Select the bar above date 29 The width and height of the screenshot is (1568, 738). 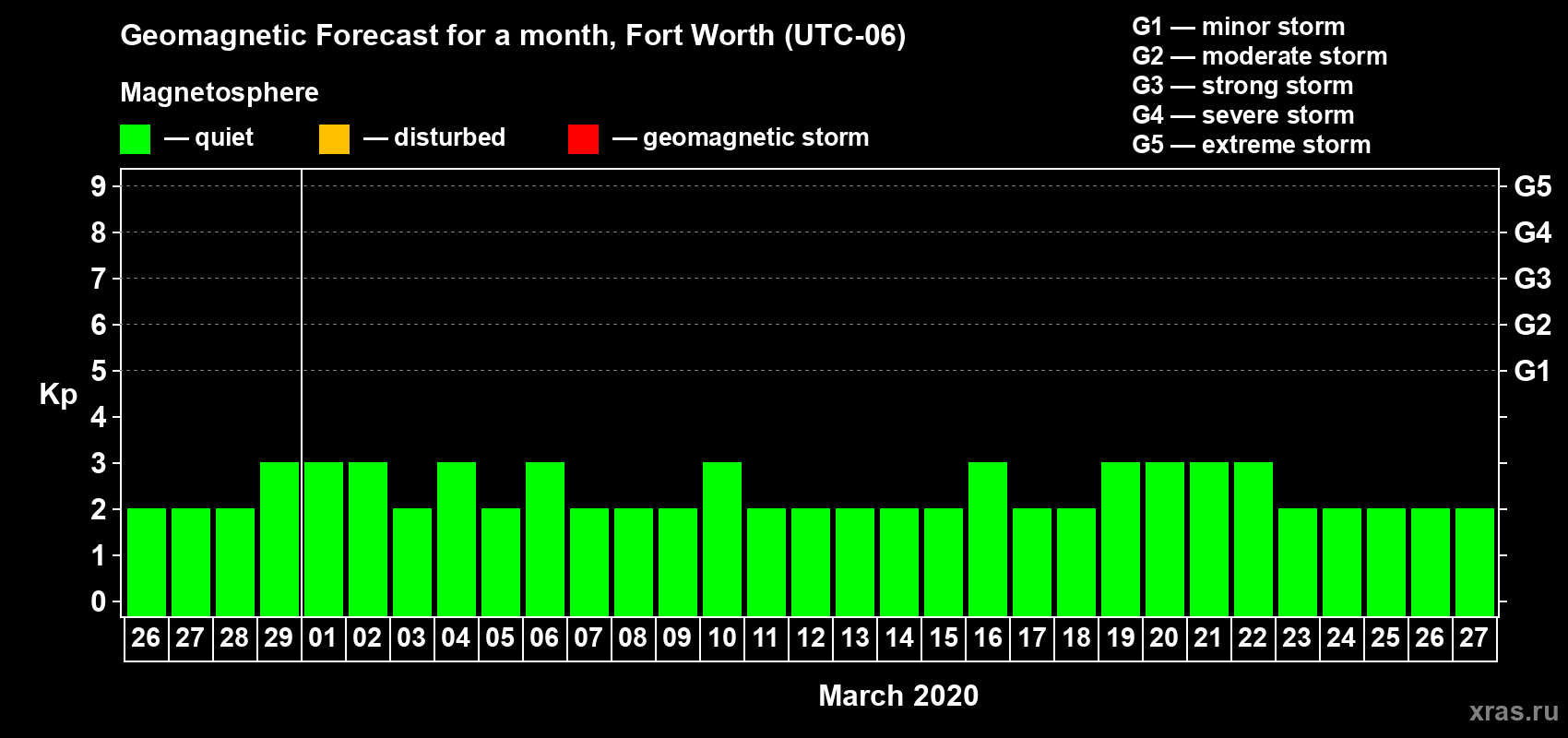pos(279,539)
